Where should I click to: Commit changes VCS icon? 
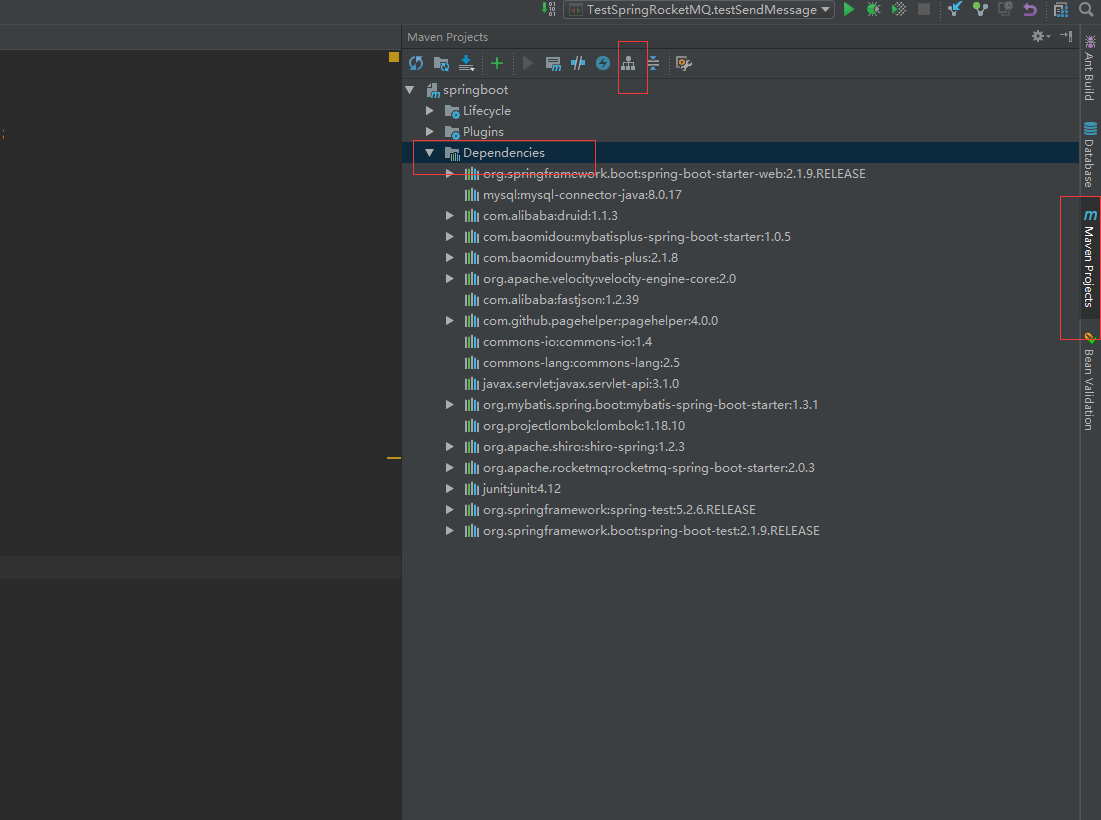(x=980, y=9)
